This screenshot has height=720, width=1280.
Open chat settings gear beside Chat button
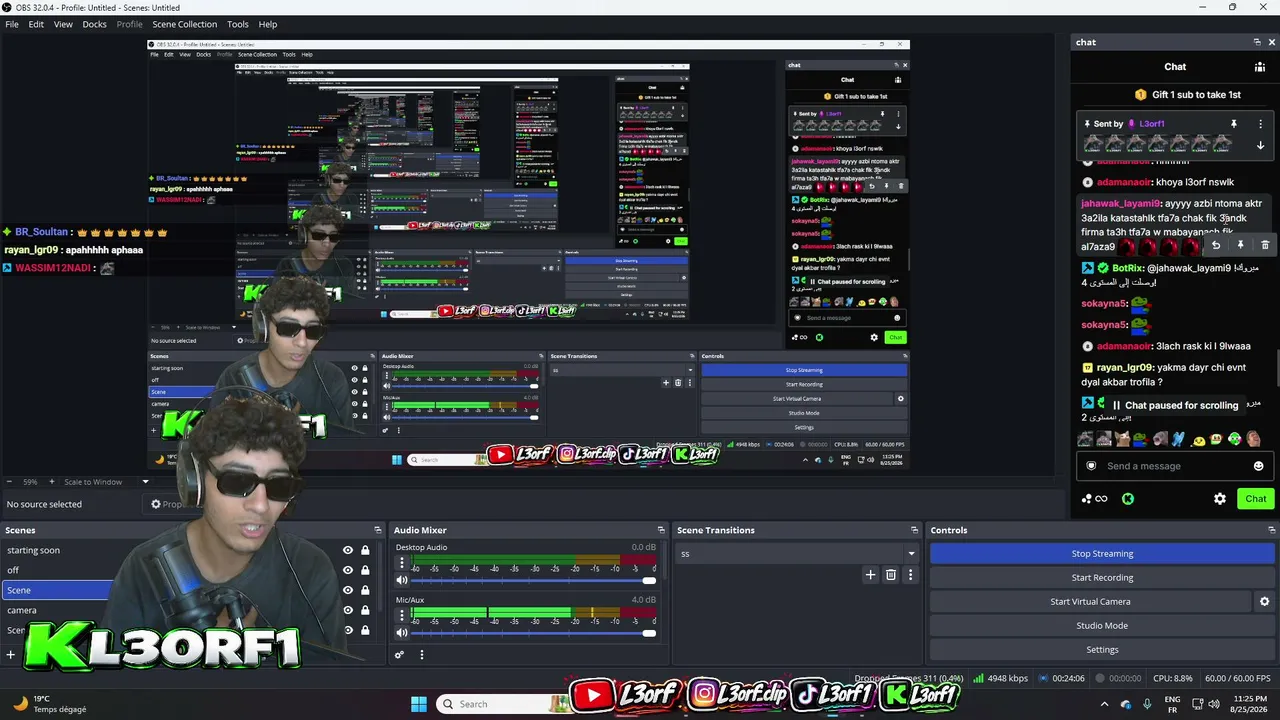1220,499
